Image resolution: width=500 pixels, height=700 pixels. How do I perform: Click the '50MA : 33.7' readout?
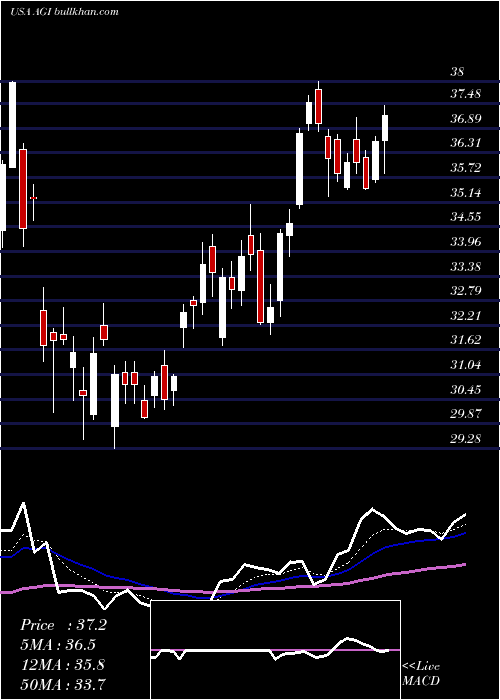tap(62, 684)
